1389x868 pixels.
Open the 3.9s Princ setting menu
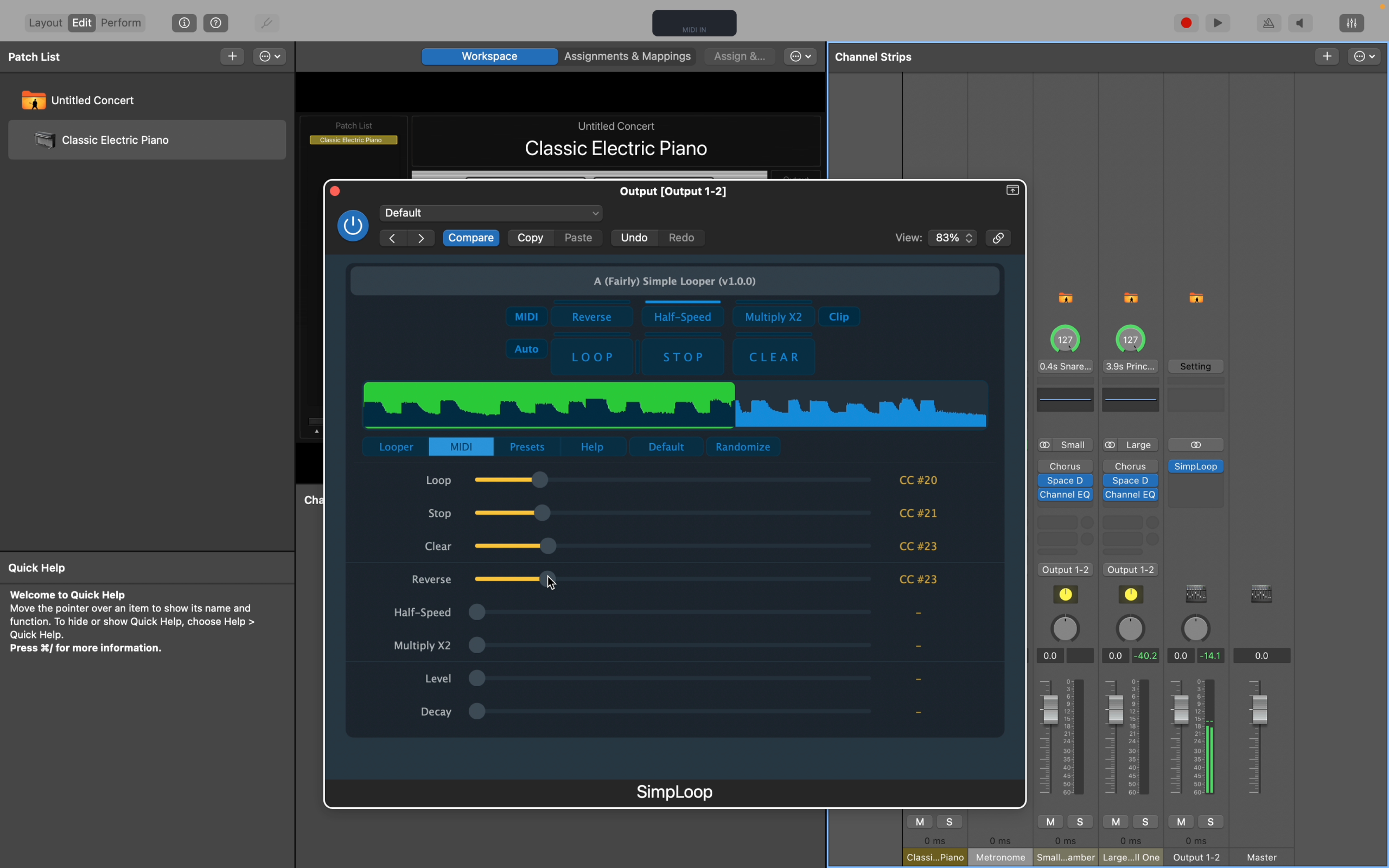pos(1131,366)
